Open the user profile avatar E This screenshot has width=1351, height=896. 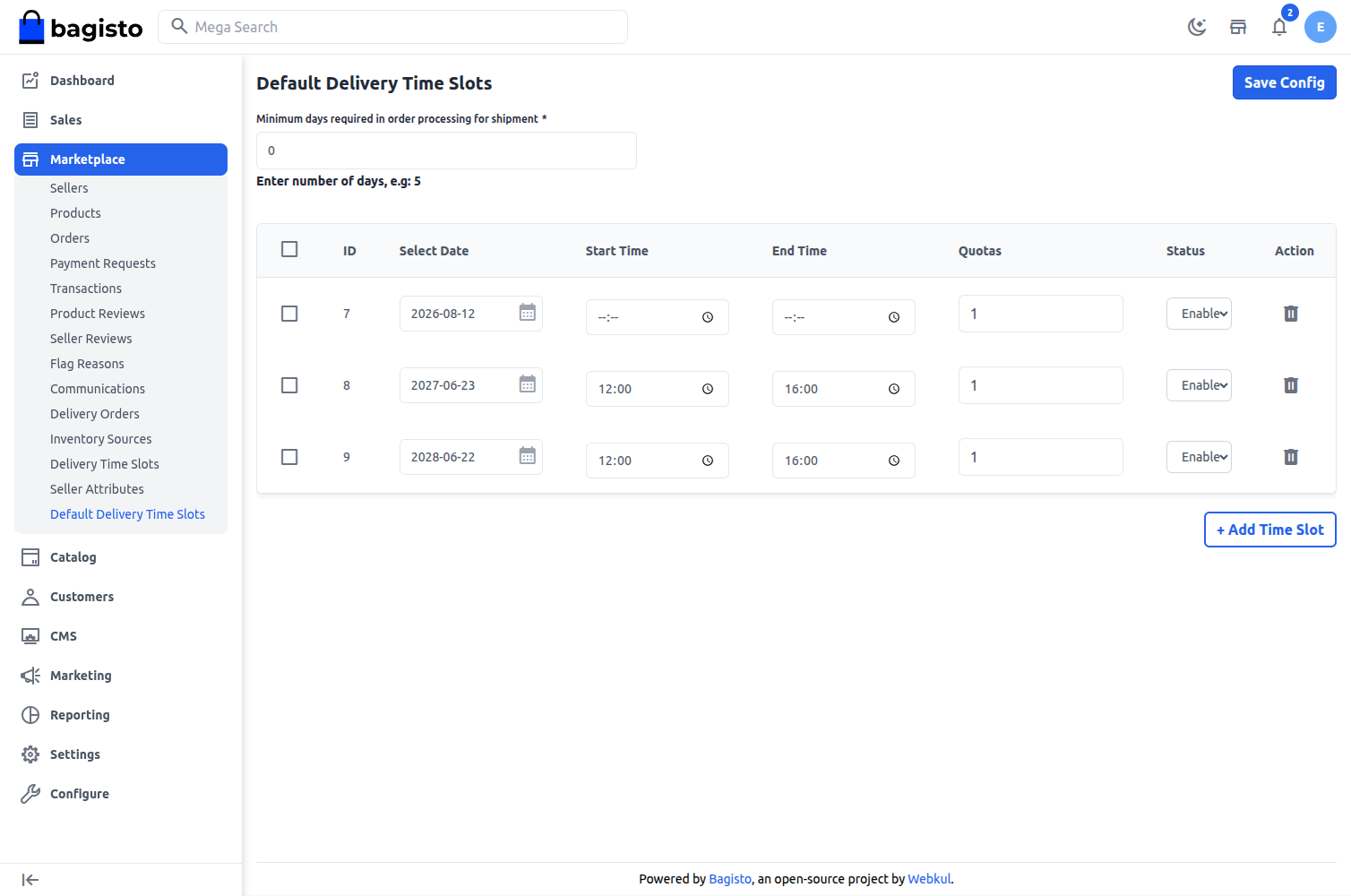[1321, 27]
